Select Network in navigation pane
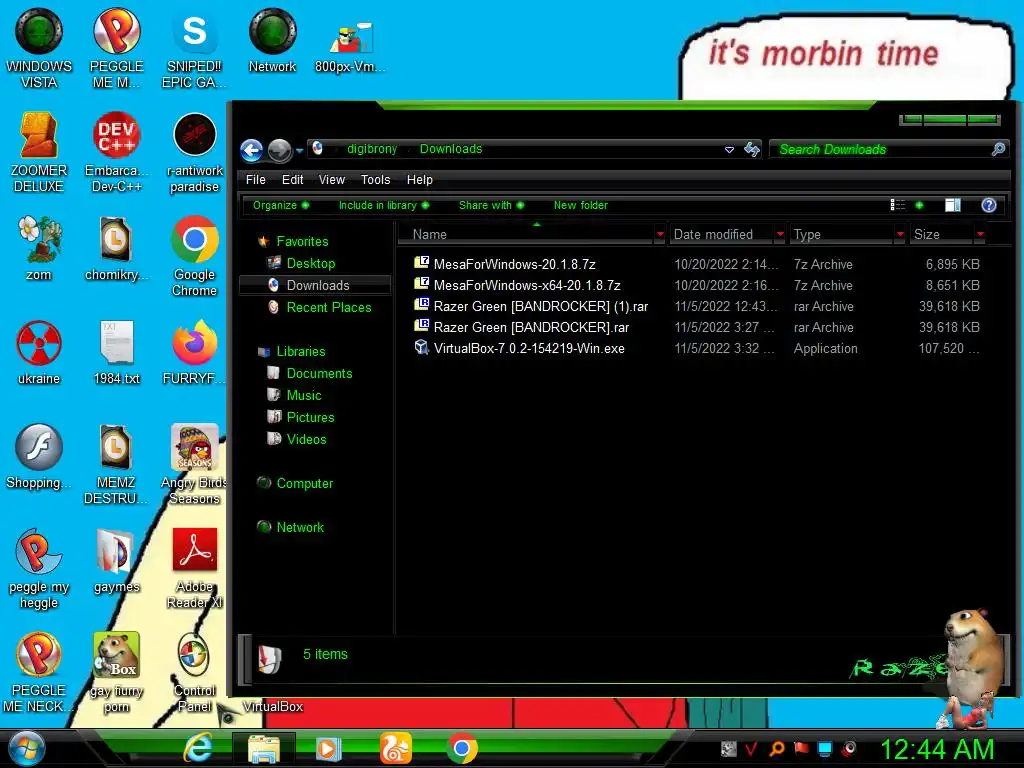Image resolution: width=1024 pixels, height=768 pixels. [300, 527]
